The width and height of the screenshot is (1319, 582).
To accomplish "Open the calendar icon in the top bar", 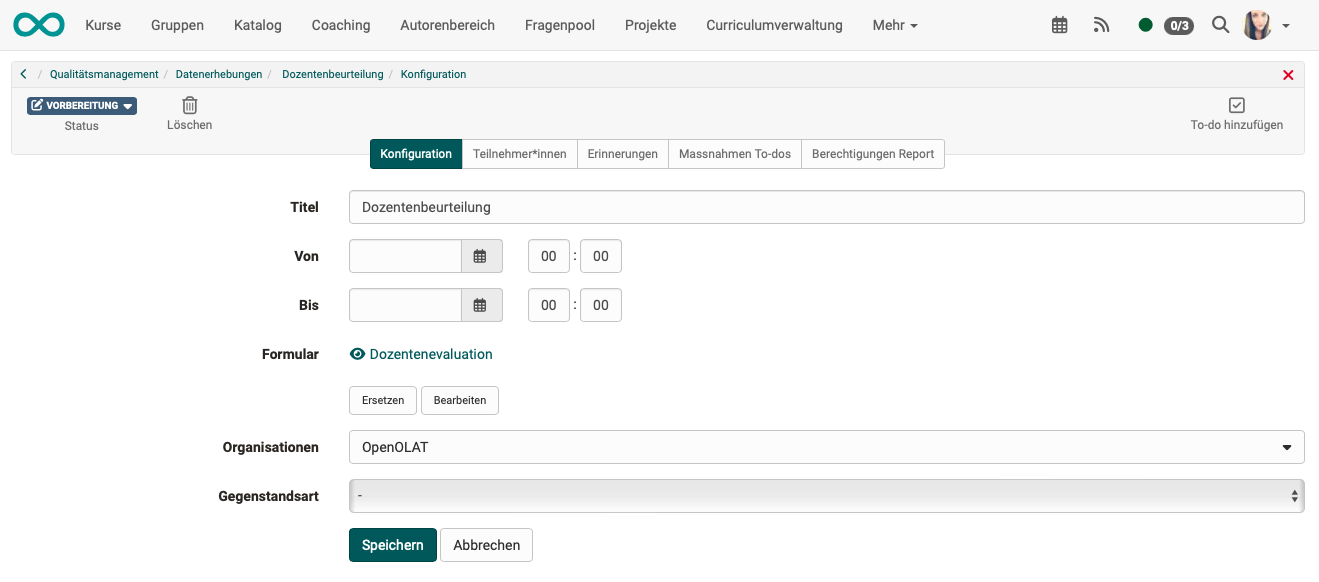I will [x=1059, y=24].
